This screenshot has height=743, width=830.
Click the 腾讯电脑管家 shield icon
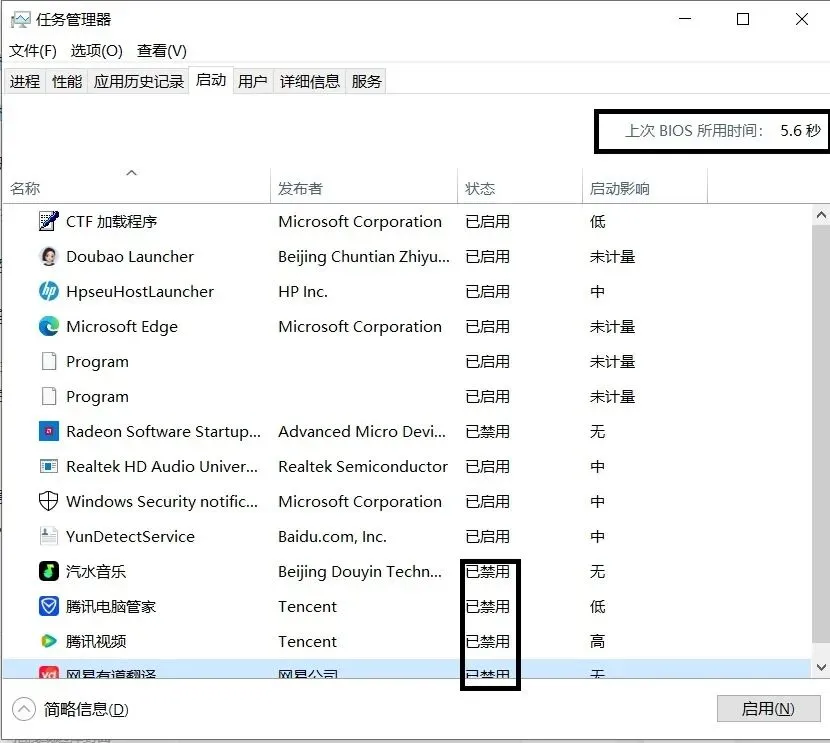click(x=49, y=606)
